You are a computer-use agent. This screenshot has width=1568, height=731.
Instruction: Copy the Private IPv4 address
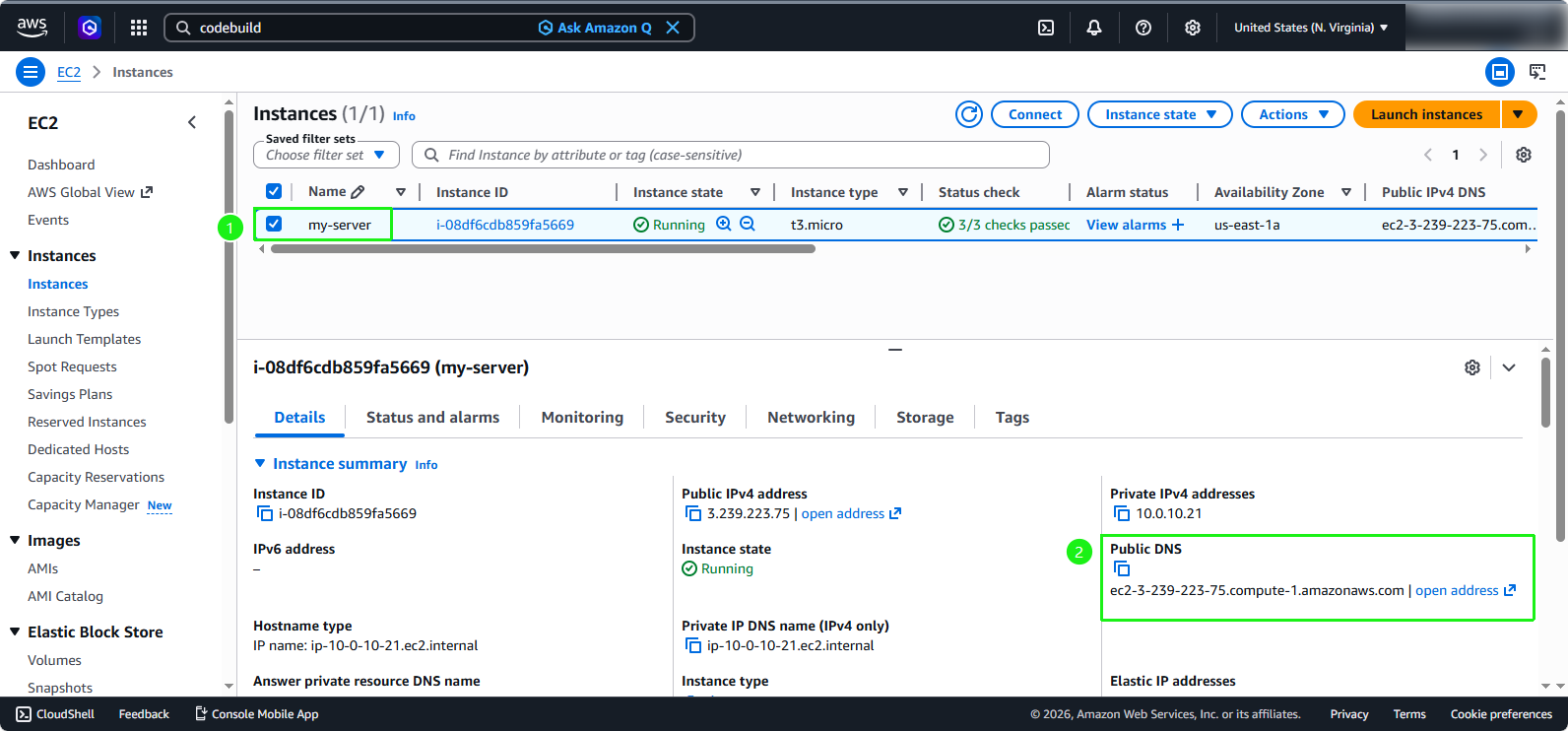(x=1121, y=513)
